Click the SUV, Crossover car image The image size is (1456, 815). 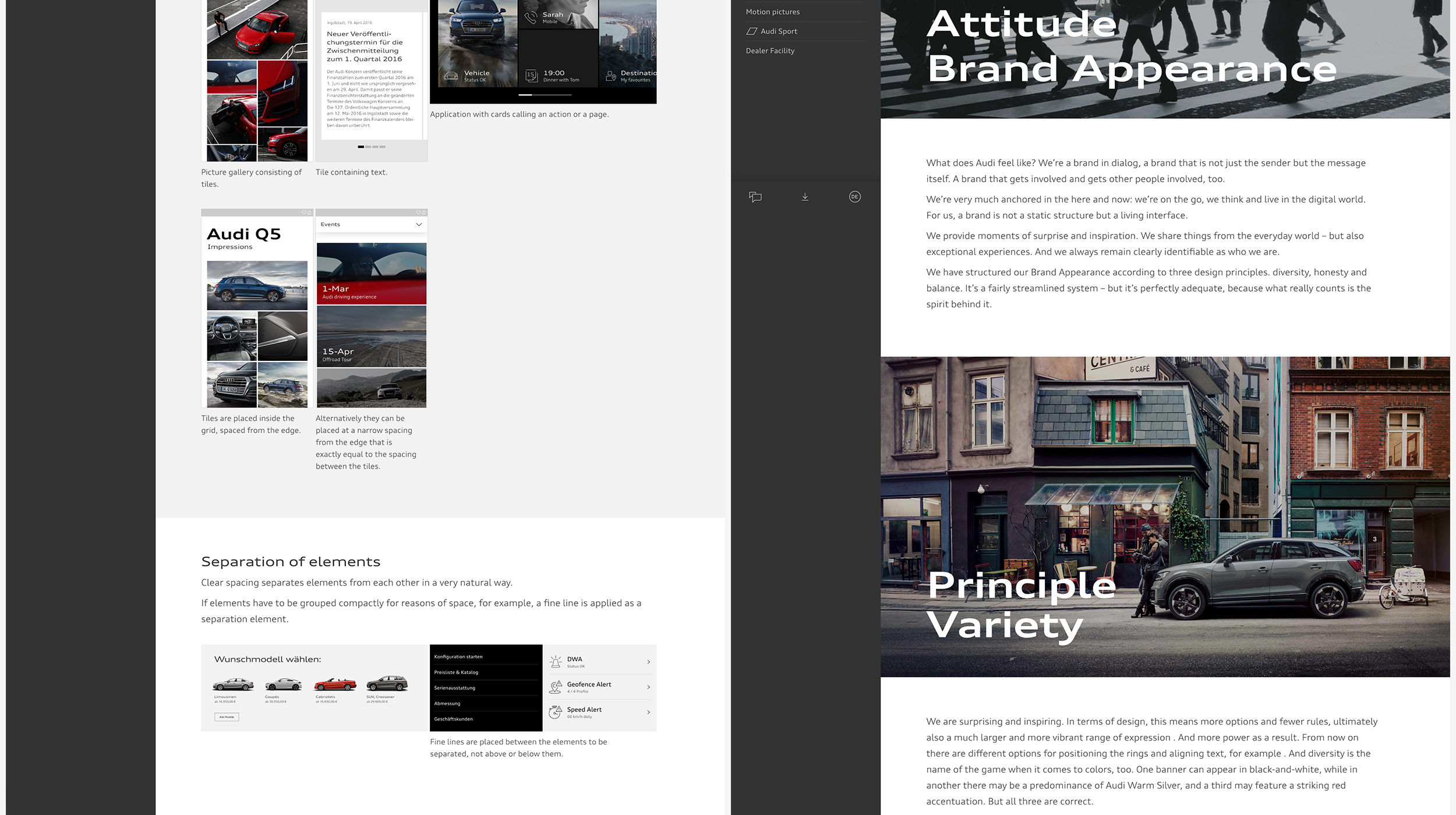click(387, 683)
